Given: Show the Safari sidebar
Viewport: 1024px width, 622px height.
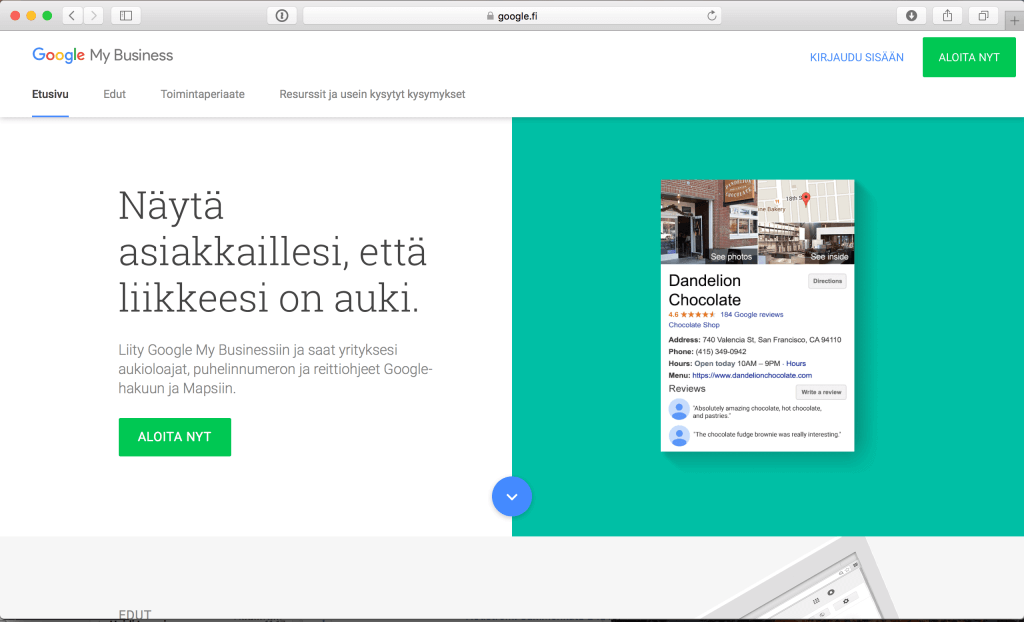Looking at the screenshot, I should (126, 15).
